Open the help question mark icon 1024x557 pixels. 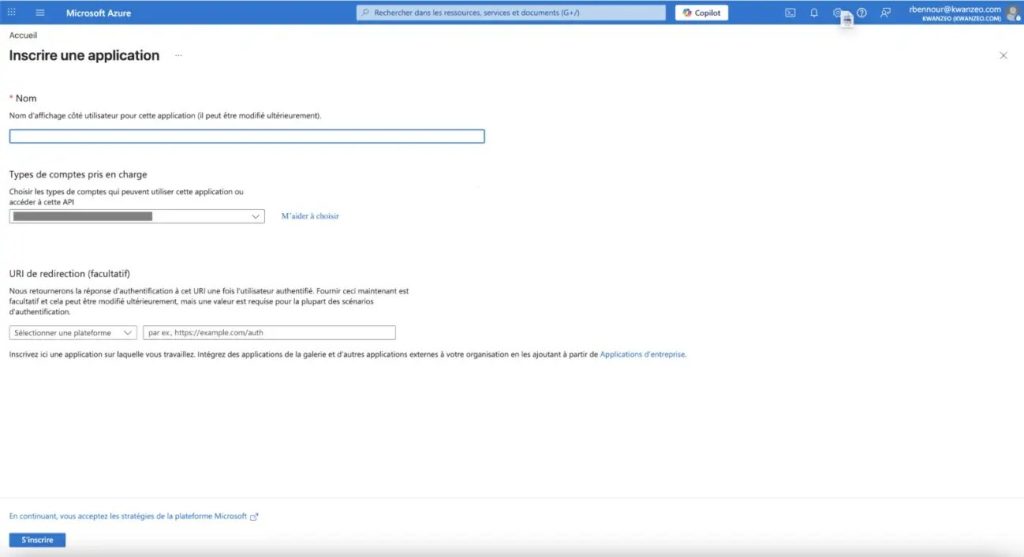862,12
